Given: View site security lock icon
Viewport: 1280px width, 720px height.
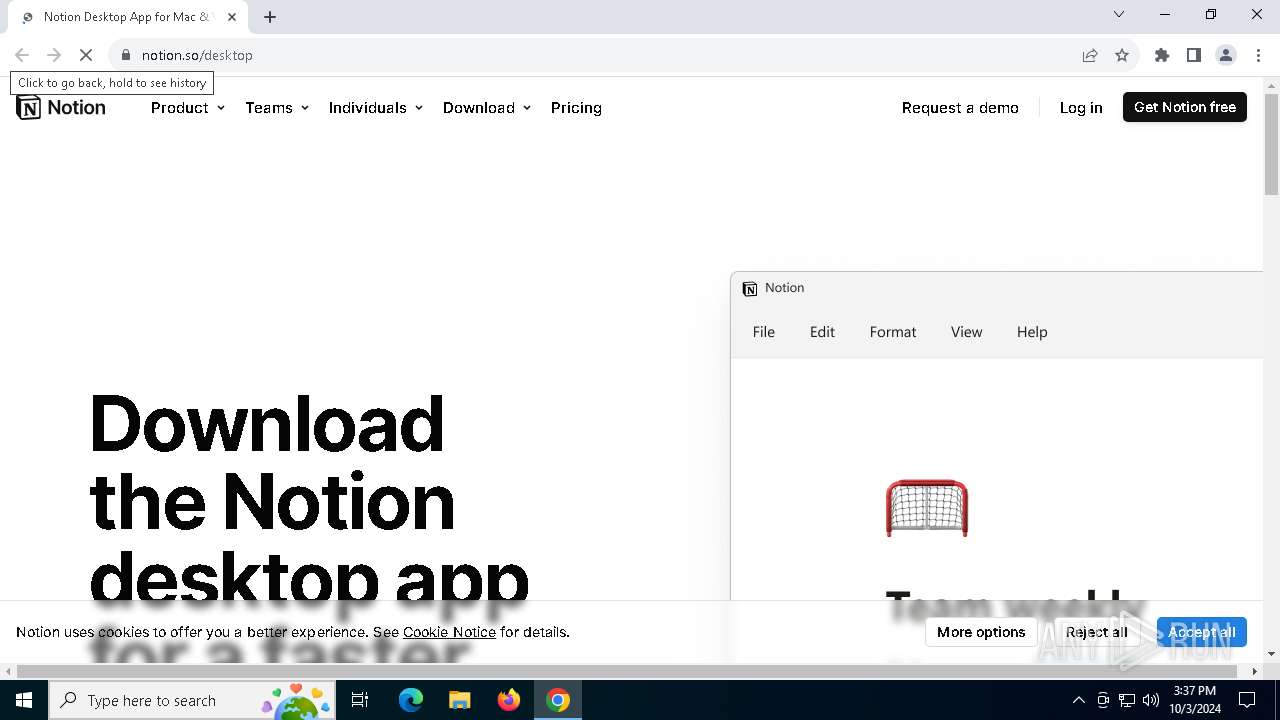Looking at the screenshot, I should (x=125, y=55).
